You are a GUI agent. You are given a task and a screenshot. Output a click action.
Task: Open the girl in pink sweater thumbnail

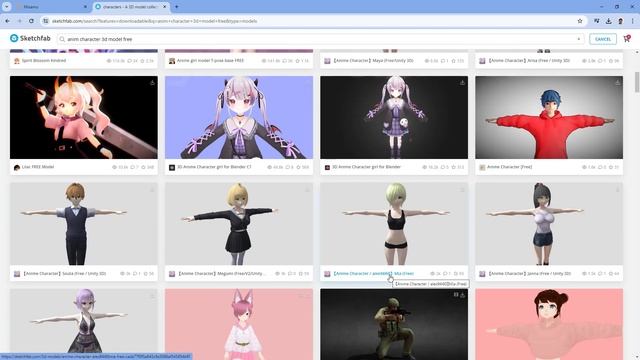coord(549,324)
